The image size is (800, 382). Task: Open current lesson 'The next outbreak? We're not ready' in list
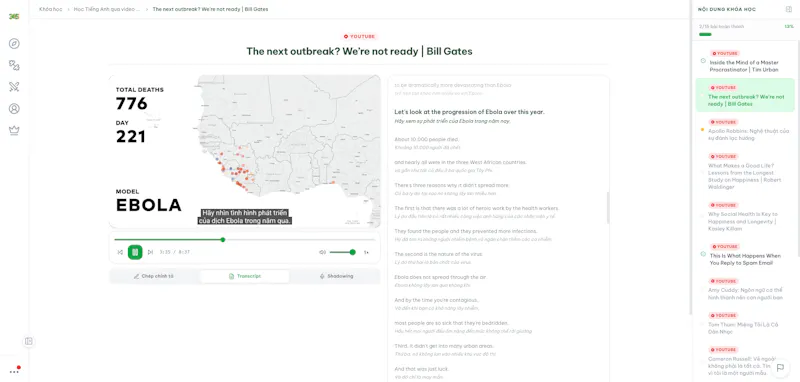[x=745, y=95]
